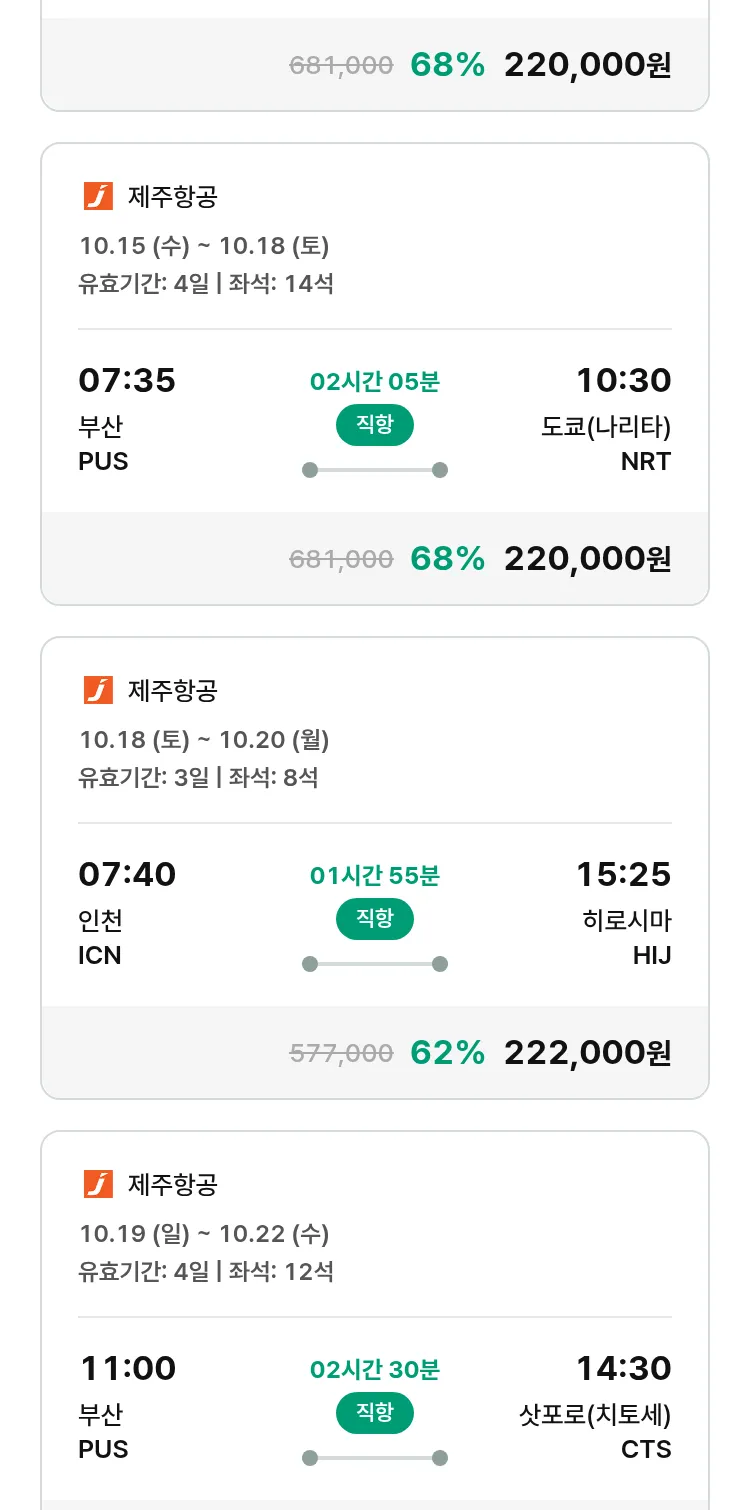Click the route line under the 01시간 55분 duration
This screenshot has width=750, height=1510.
point(374,964)
